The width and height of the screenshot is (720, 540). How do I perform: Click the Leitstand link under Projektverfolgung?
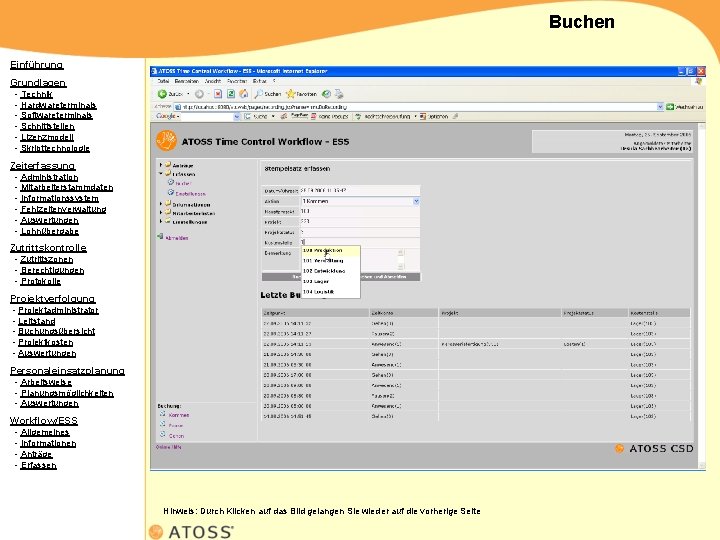(37, 321)
